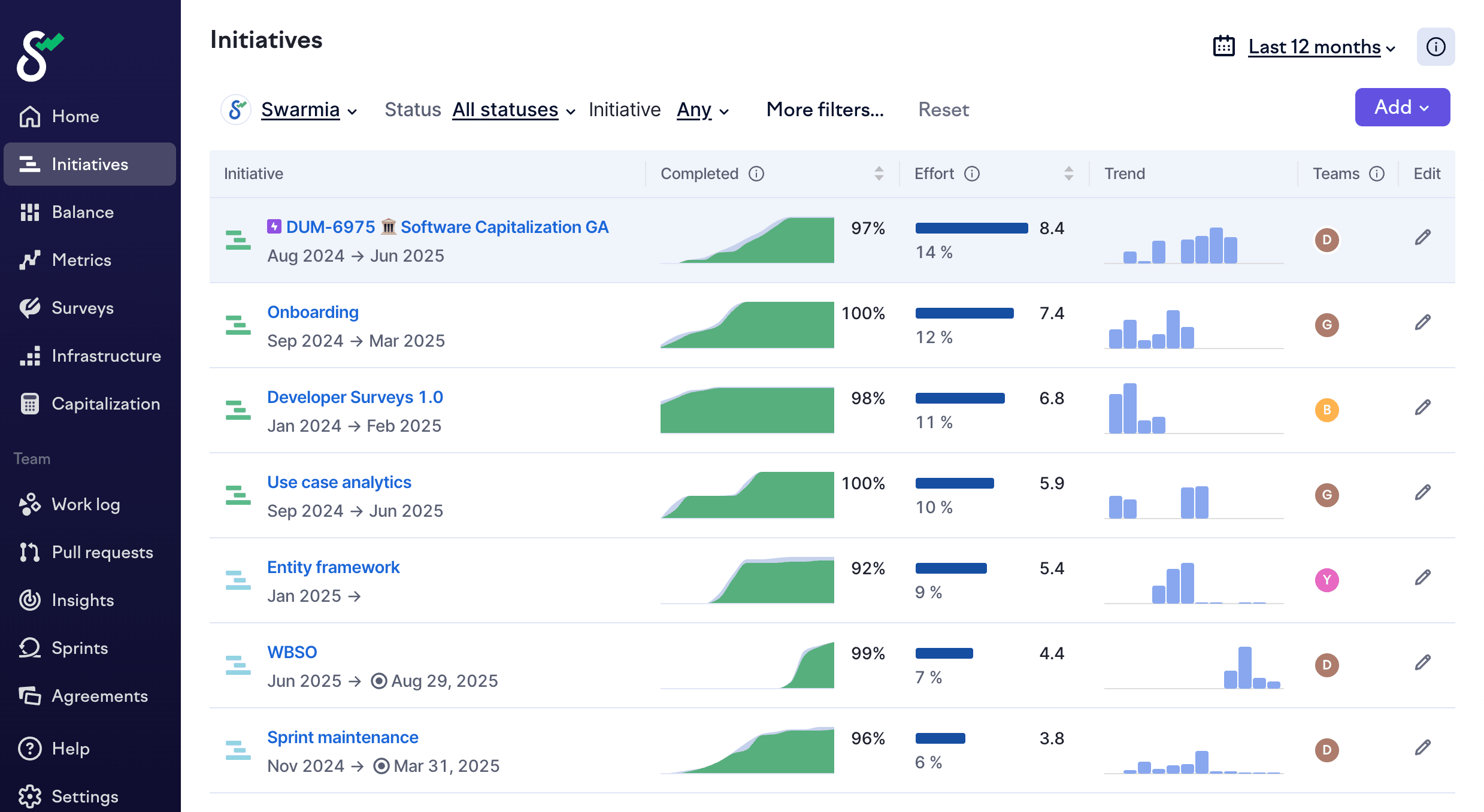1484x812 pixels.
Task: Sort by the Completed column arrows
Action: (879, 174)
